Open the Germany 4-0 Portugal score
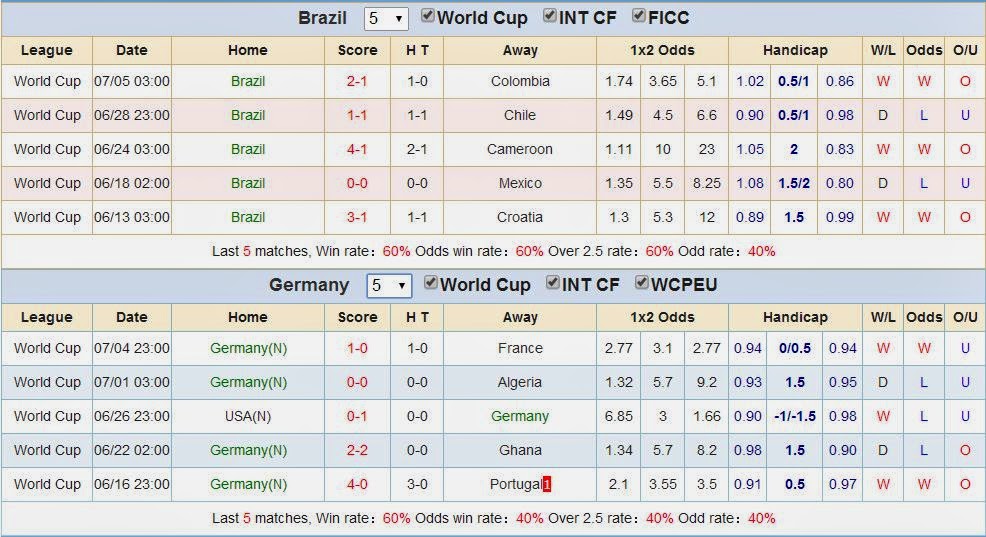This screenshot has height=537, width=986. pos(357,484)
